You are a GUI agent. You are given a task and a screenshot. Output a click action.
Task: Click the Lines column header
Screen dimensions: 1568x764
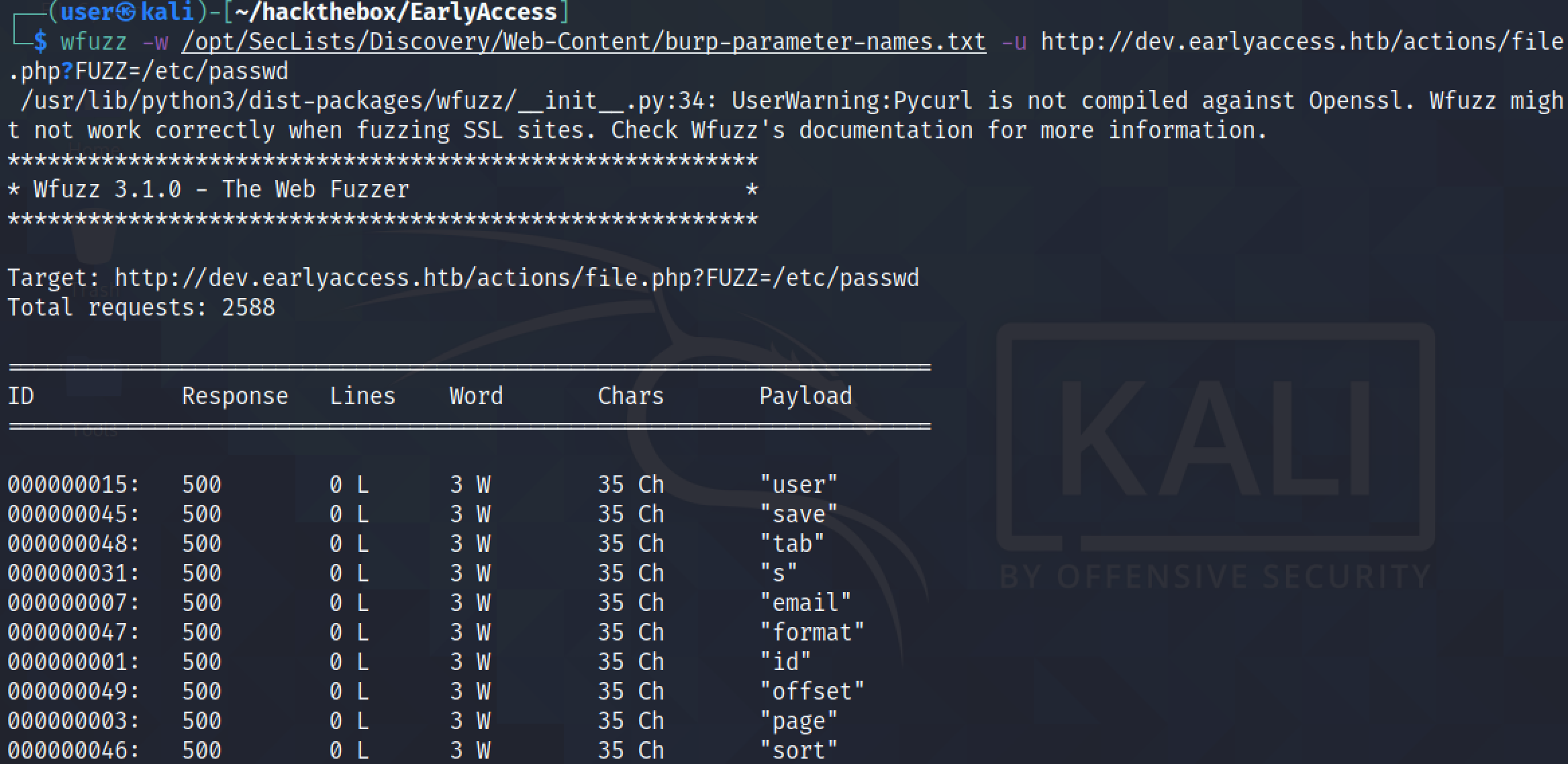(362, 396)
